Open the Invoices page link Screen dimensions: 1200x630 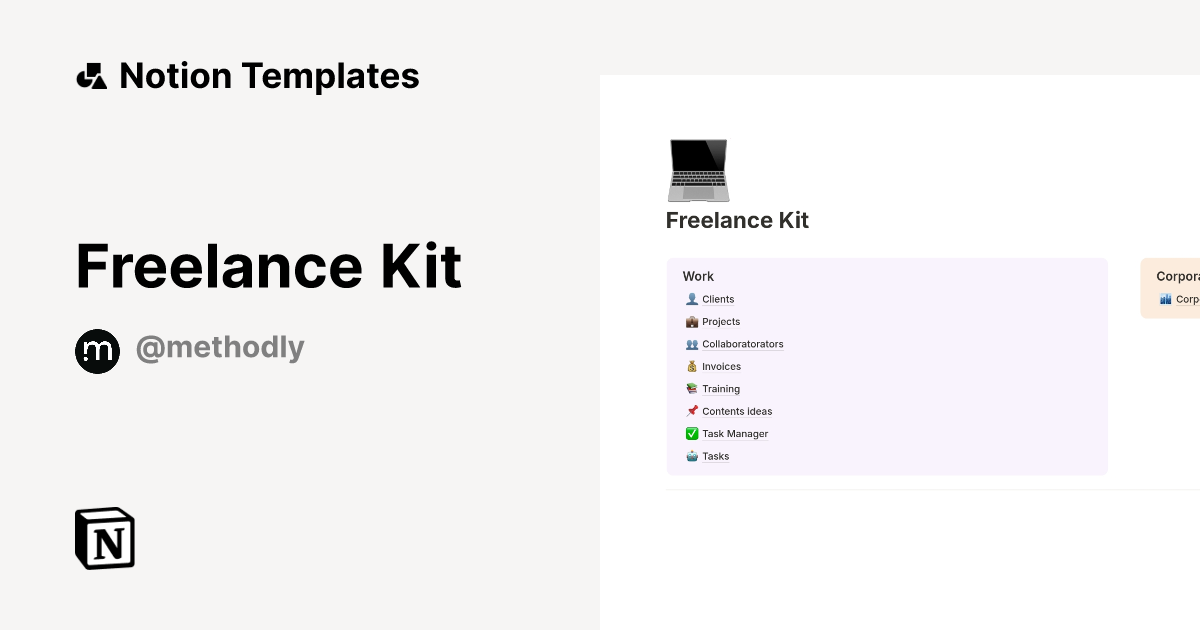click(722, 366)
